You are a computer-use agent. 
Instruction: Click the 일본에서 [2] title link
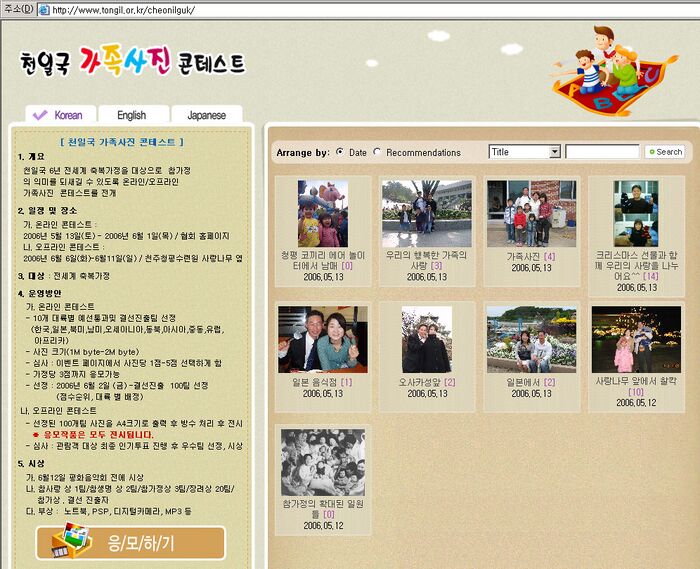click(x=531, y=382)
